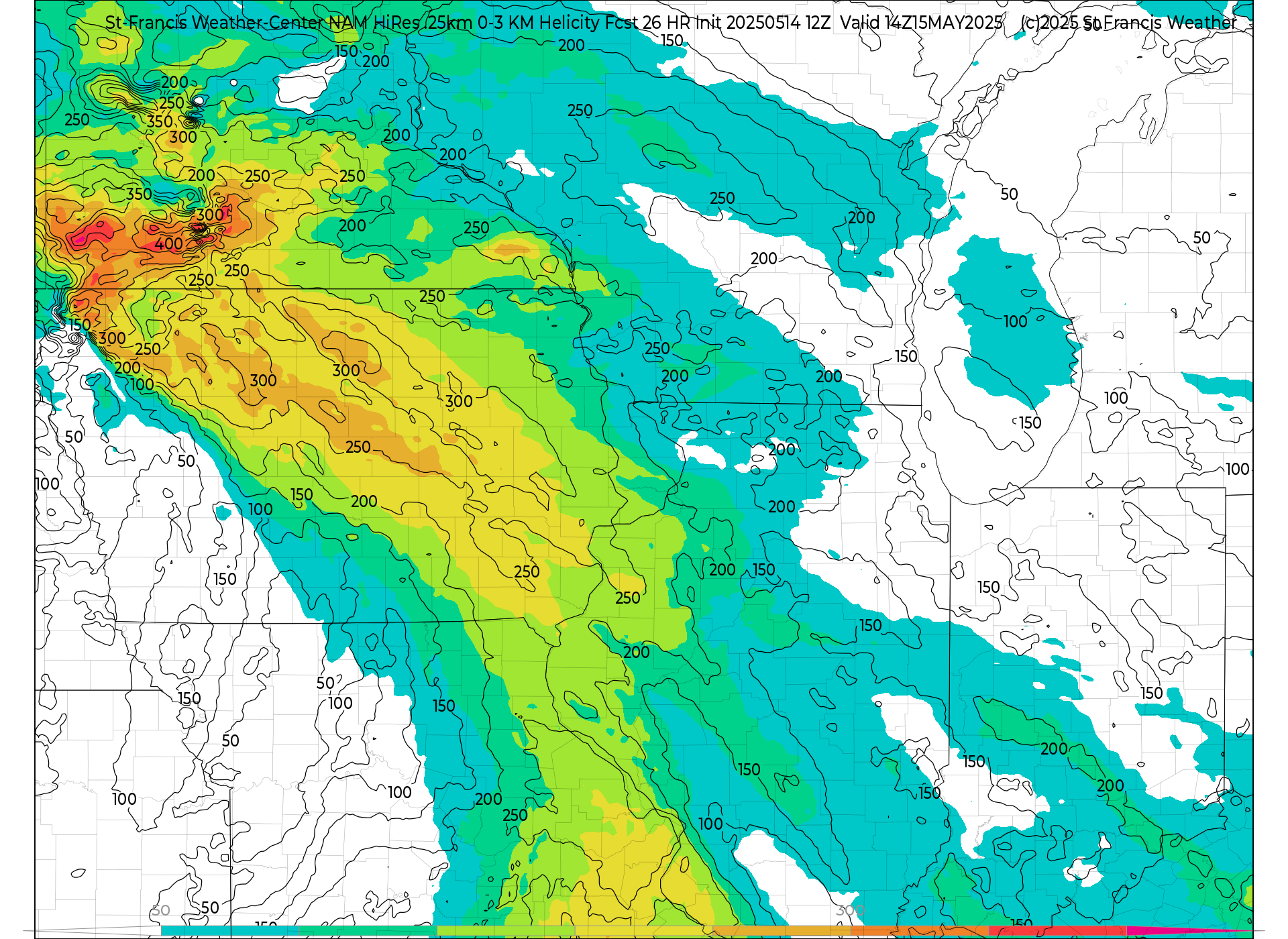Click the gray '300' label above the color bar
Viewport: 1288px width, 939px height.
(x=851, y=910)
